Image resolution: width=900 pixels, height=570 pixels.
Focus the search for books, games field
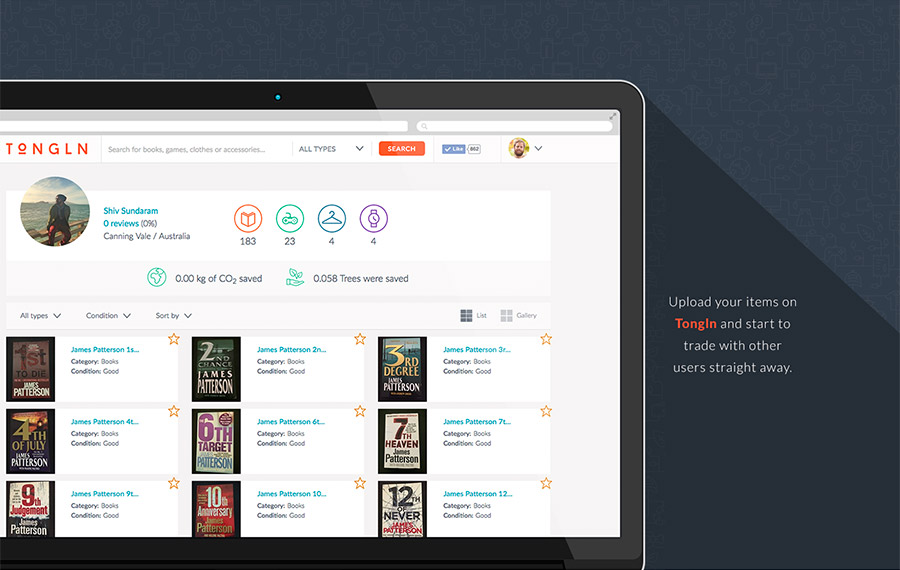[196, 149]
